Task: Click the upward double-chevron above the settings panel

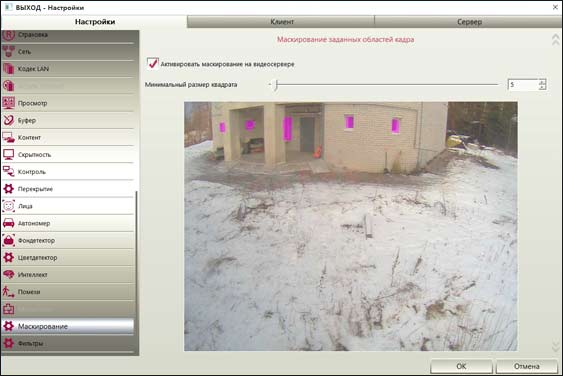Action: click(x=555, y=40)
